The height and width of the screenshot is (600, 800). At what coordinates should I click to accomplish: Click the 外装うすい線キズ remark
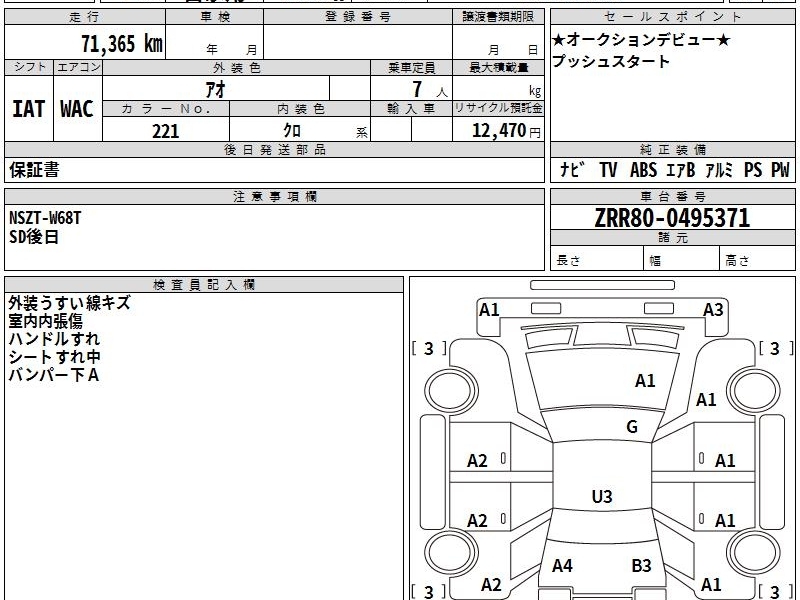[x=69, y=303]
